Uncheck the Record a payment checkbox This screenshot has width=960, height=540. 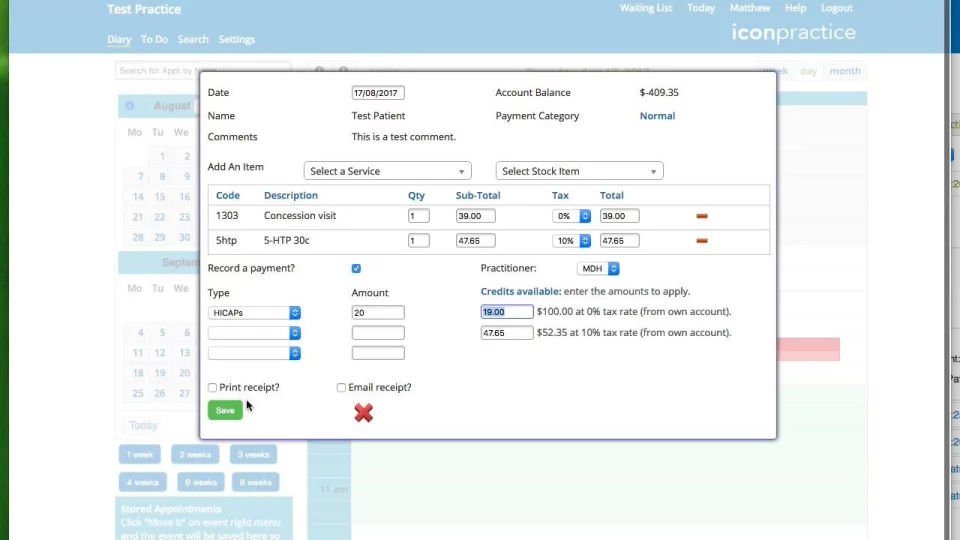coord(356,269)
